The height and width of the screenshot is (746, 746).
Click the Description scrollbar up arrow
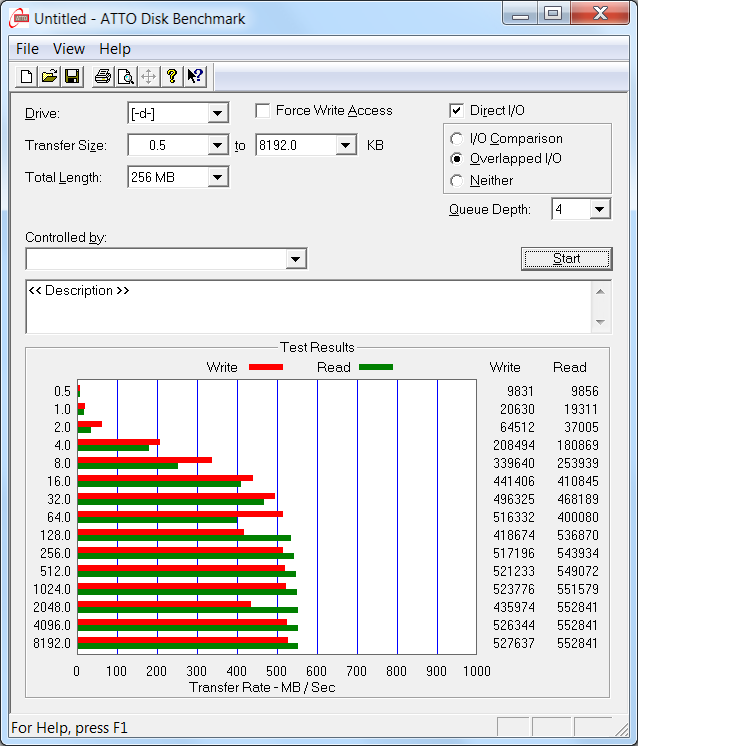pyautogui.click(x=600, y=292)
